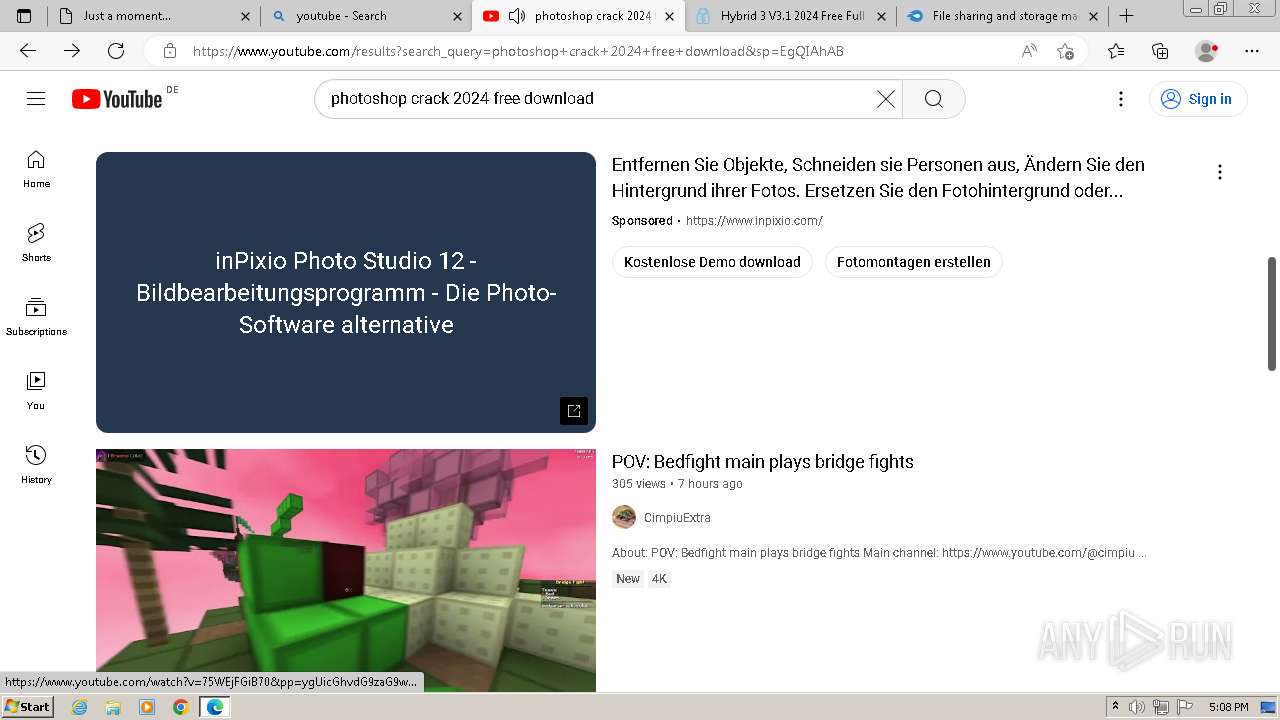Open File Explorer from taskbar
Image resolution: width=1280 pixels, height=720 pixels.
point(113,707)
